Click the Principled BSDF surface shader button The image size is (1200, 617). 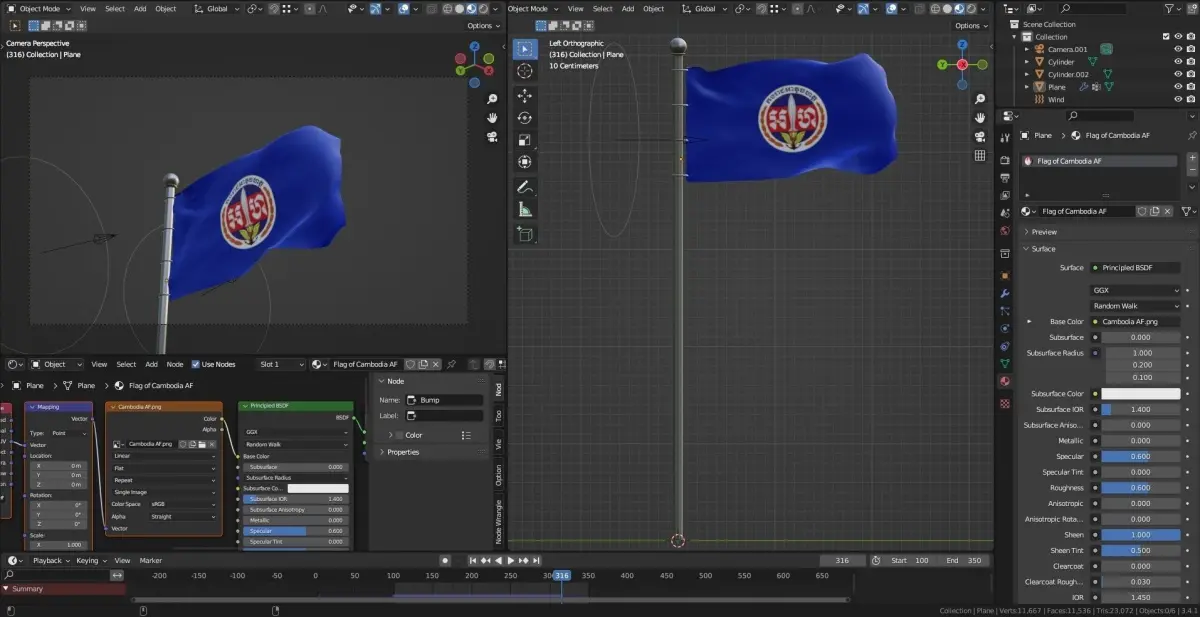click(1135, 268)
